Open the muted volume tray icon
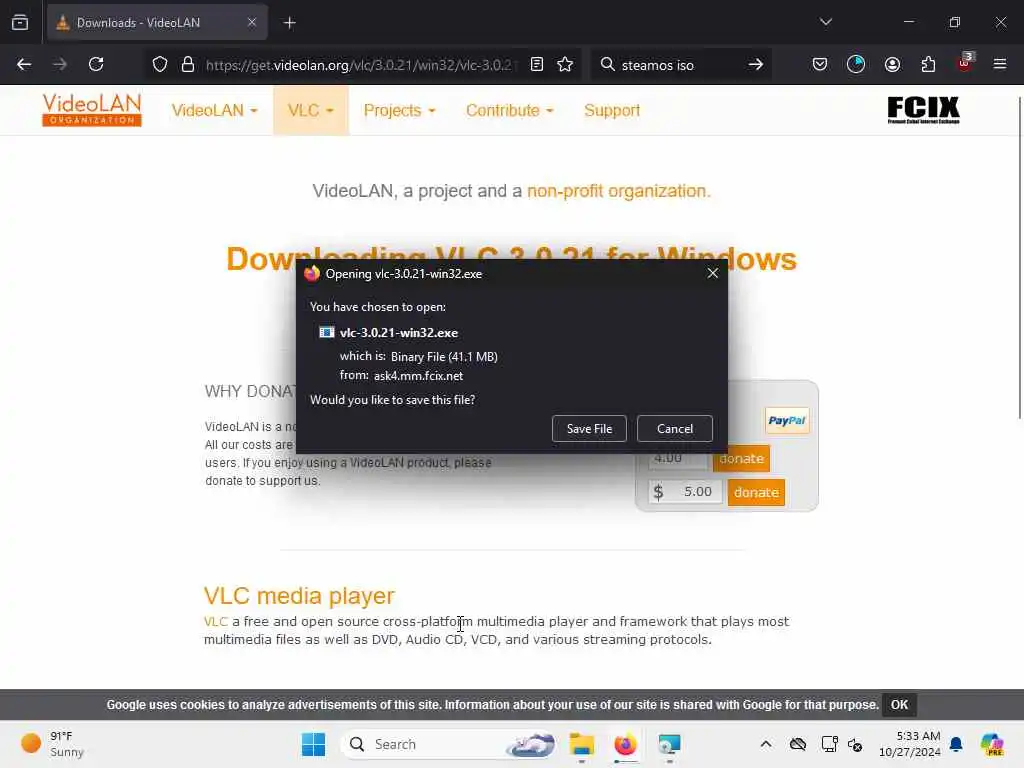The image size is (1024, 768). pyautogui.click(x=855, y=744)
